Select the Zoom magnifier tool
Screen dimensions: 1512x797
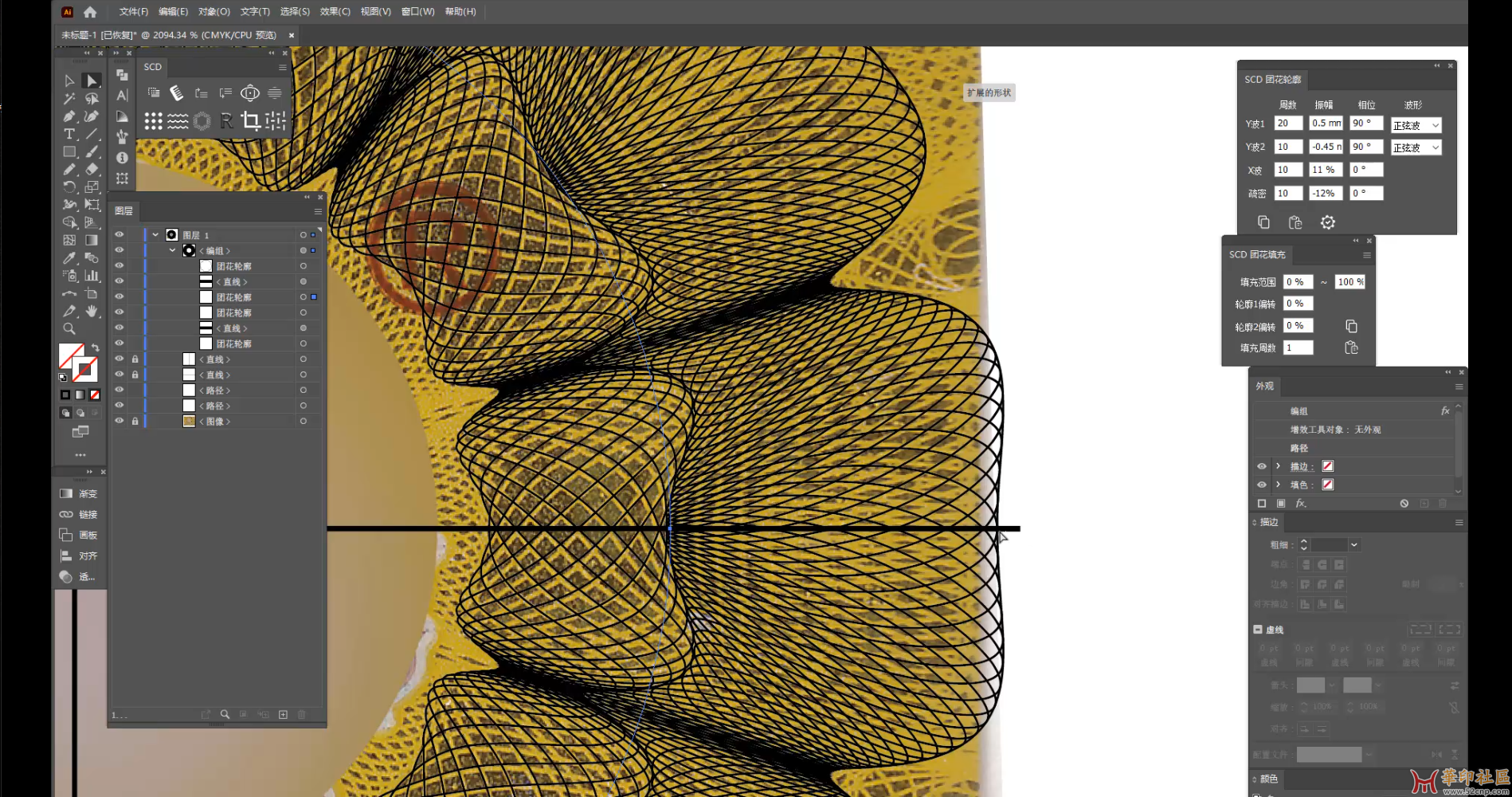(69, 328)
